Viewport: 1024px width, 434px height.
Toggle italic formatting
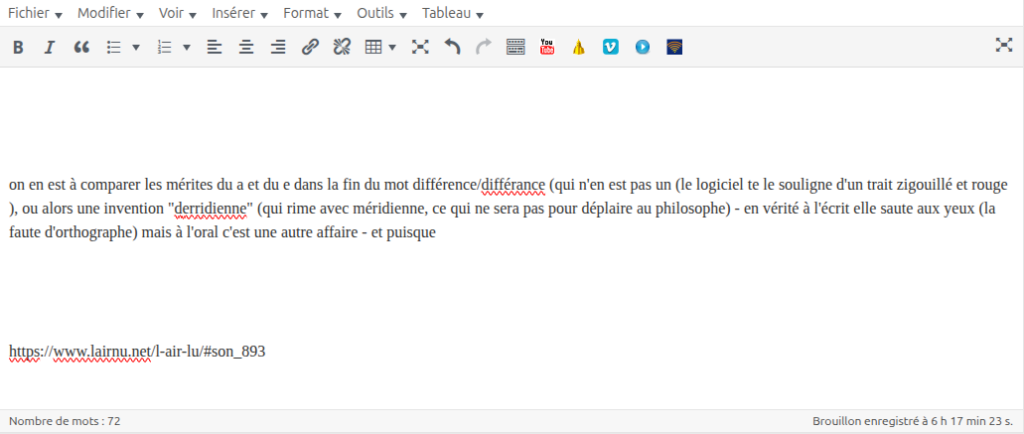coord(48,47)
